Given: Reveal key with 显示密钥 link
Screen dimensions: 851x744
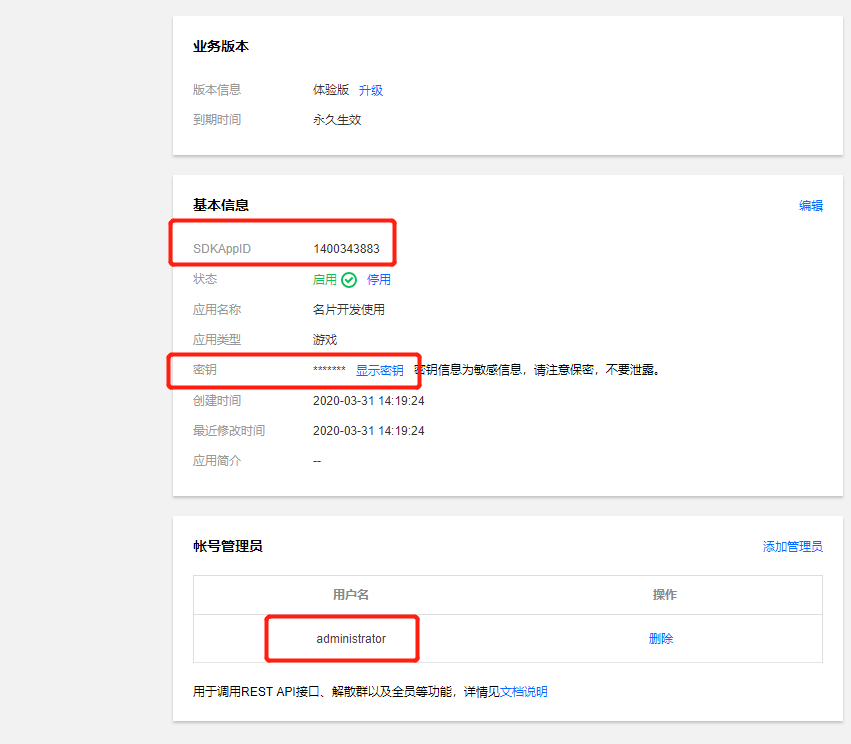Looking at the screenshot, I should click(x=379, y=370).
